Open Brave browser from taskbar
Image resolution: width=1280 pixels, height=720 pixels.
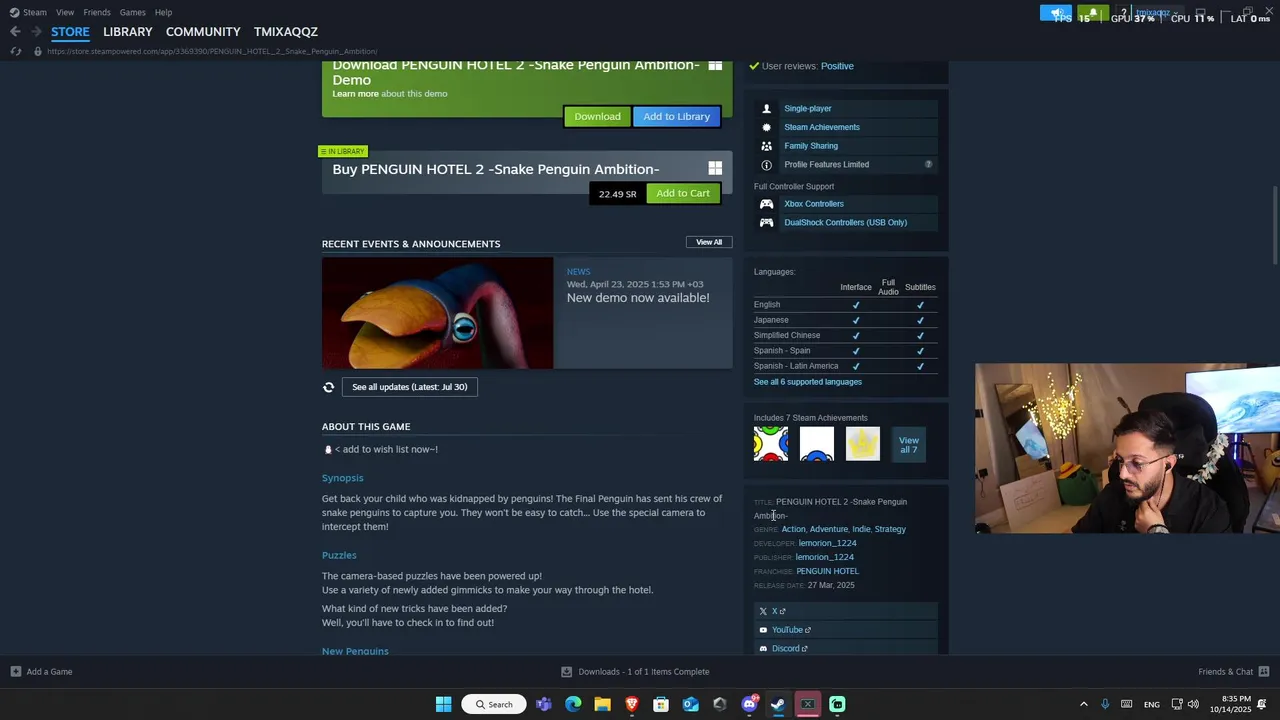pos(632,704)
